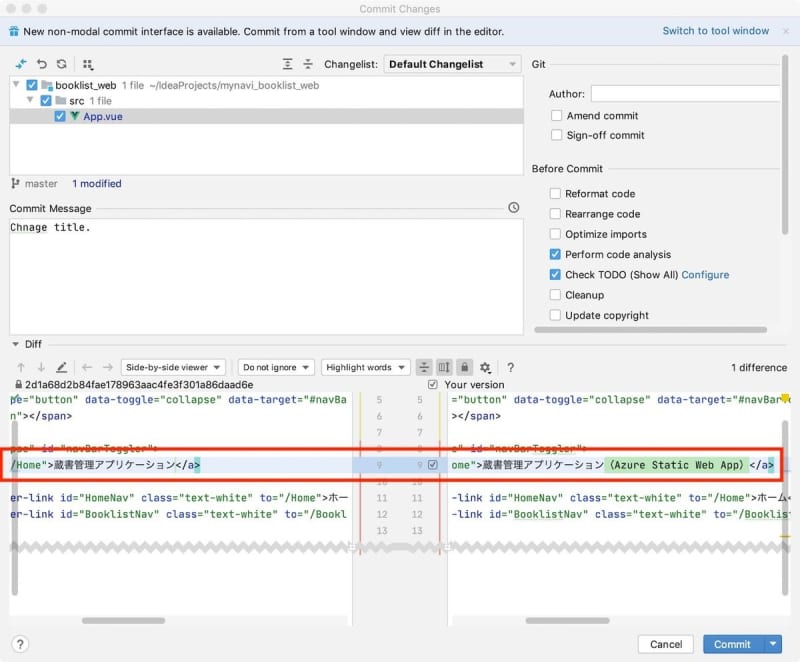The image size is (800, 662).
Task: Click the Configure link for TODO check
Action: tap(705, 274)
